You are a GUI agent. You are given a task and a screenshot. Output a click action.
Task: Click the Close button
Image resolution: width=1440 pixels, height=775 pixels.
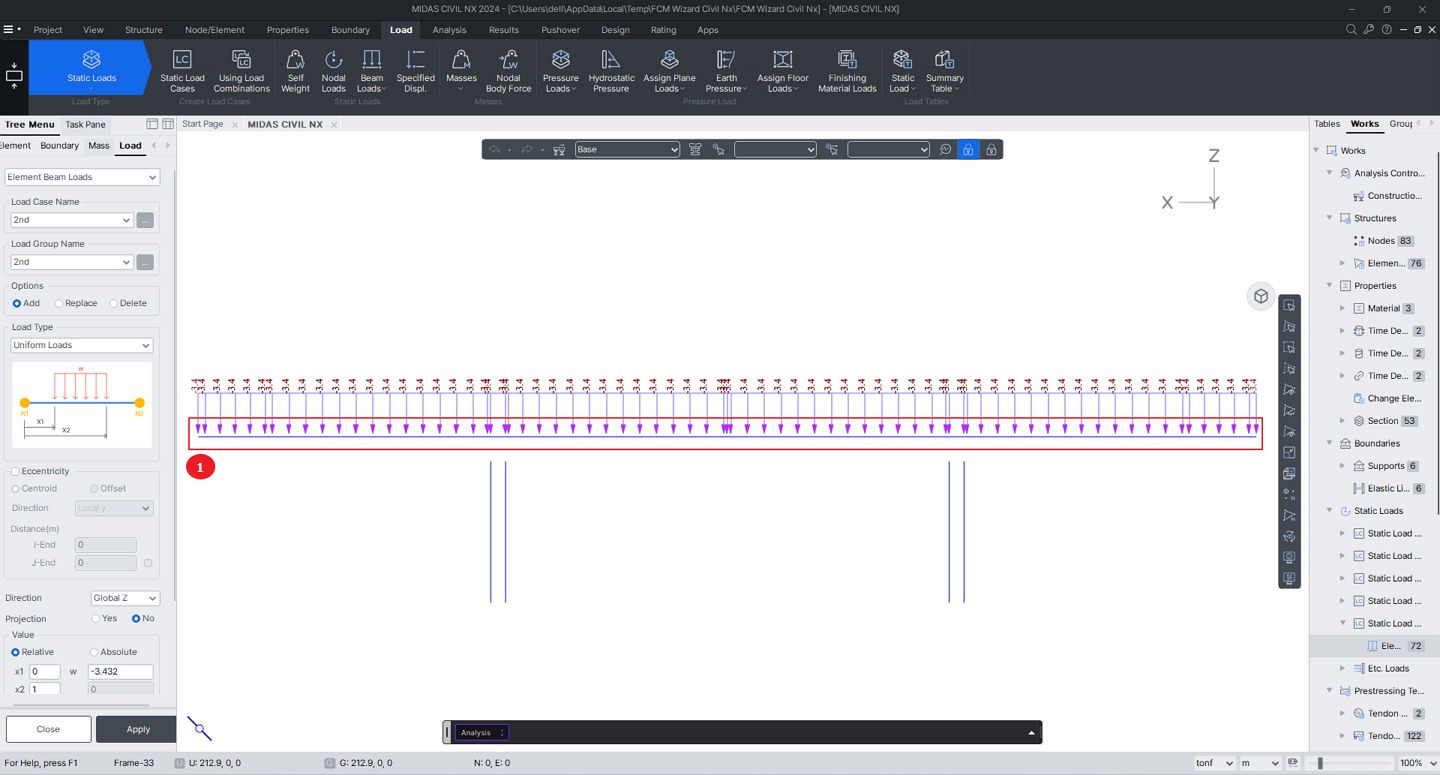point(48,729)
